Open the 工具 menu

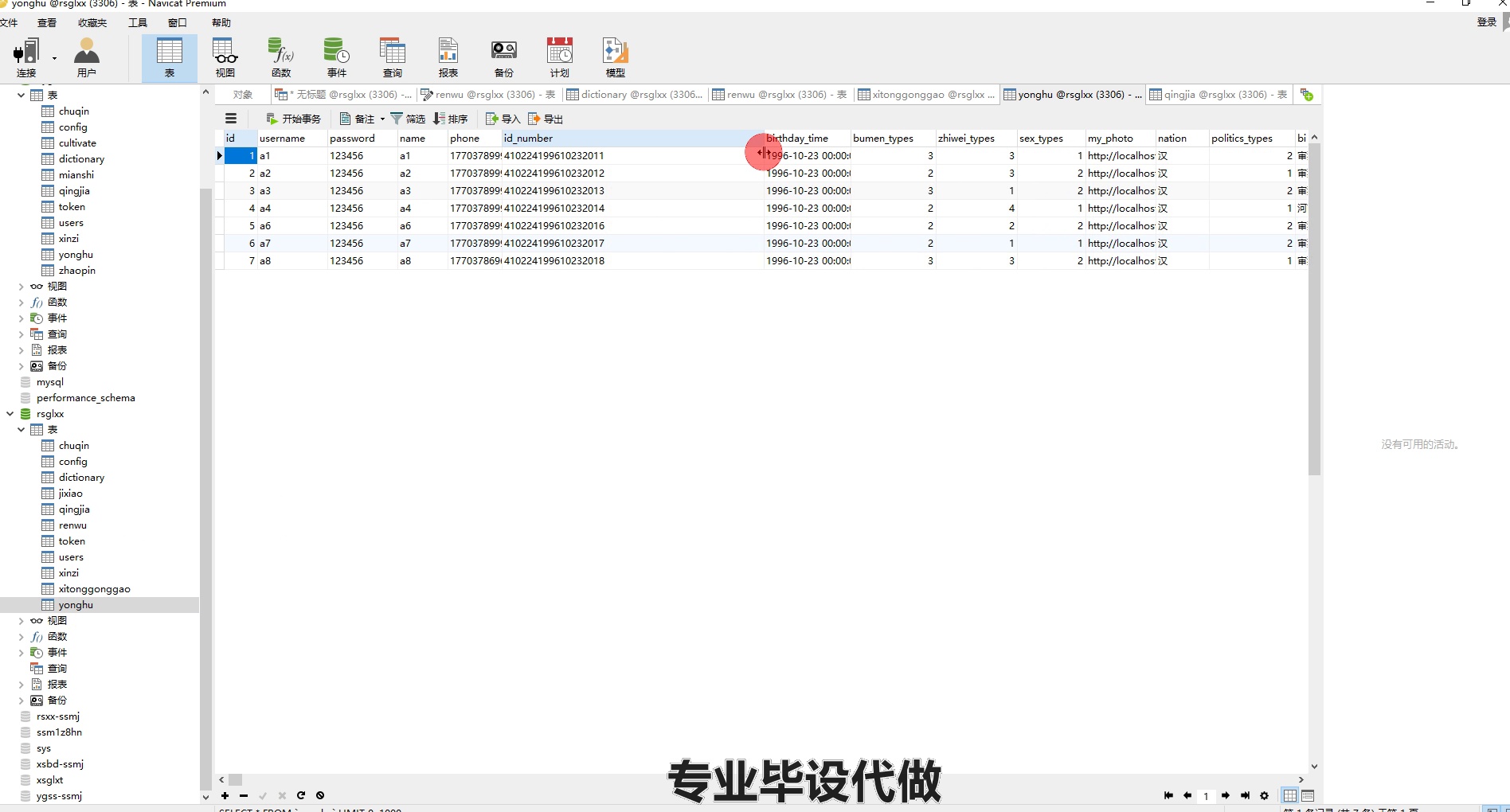[137, 22]
